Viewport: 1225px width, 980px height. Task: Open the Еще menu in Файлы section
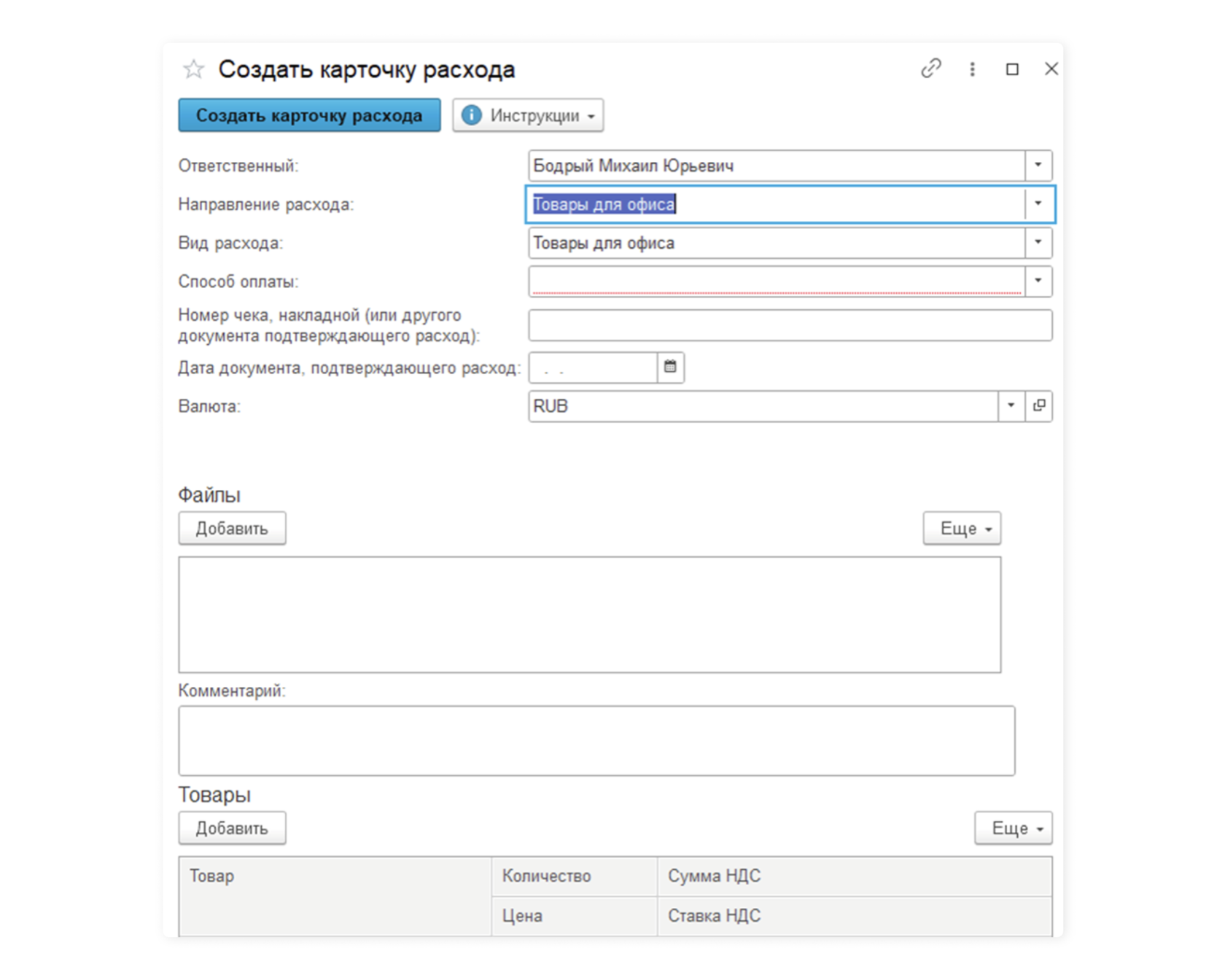tap(962, 529)
